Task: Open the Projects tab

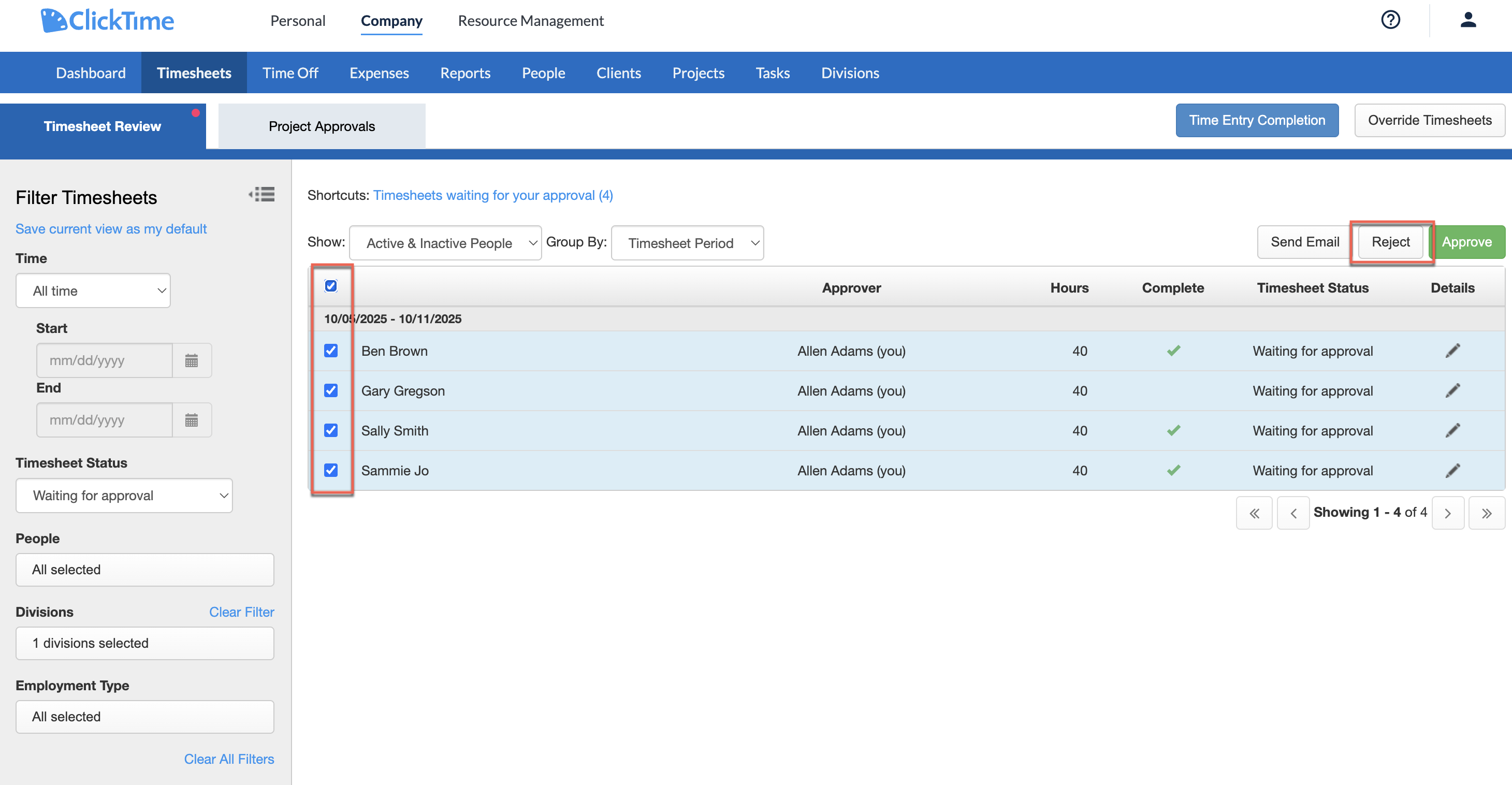Action: click(x=699, y=73)
